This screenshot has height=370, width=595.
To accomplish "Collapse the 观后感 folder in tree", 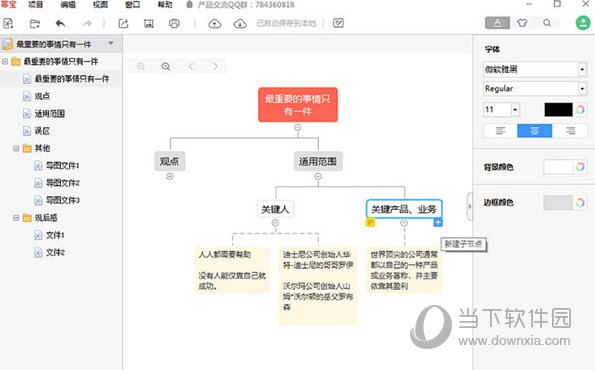I will click(16, 217).
